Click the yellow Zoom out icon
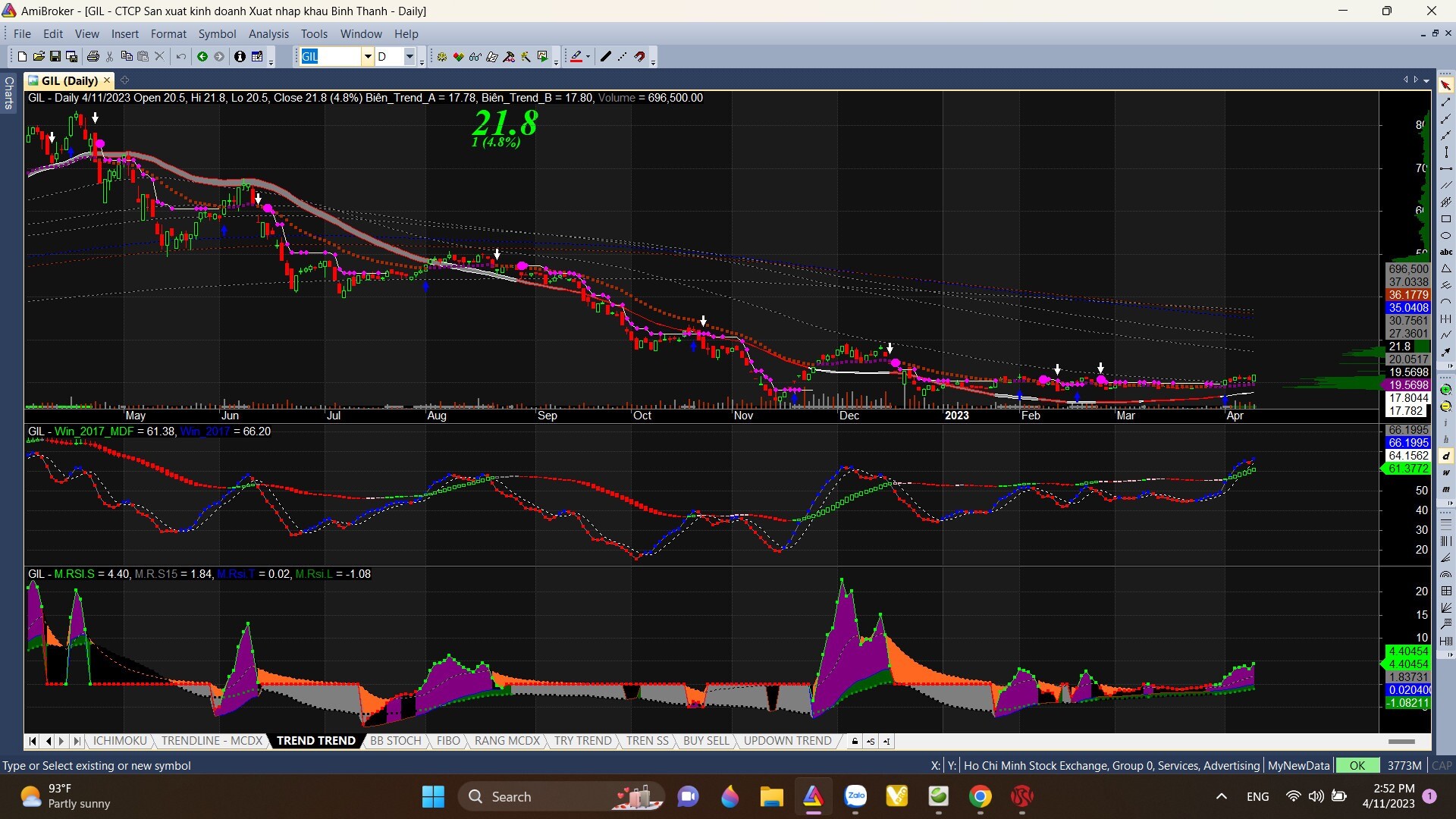This screenshot has width=1456, height=819. coord(1446,406)
